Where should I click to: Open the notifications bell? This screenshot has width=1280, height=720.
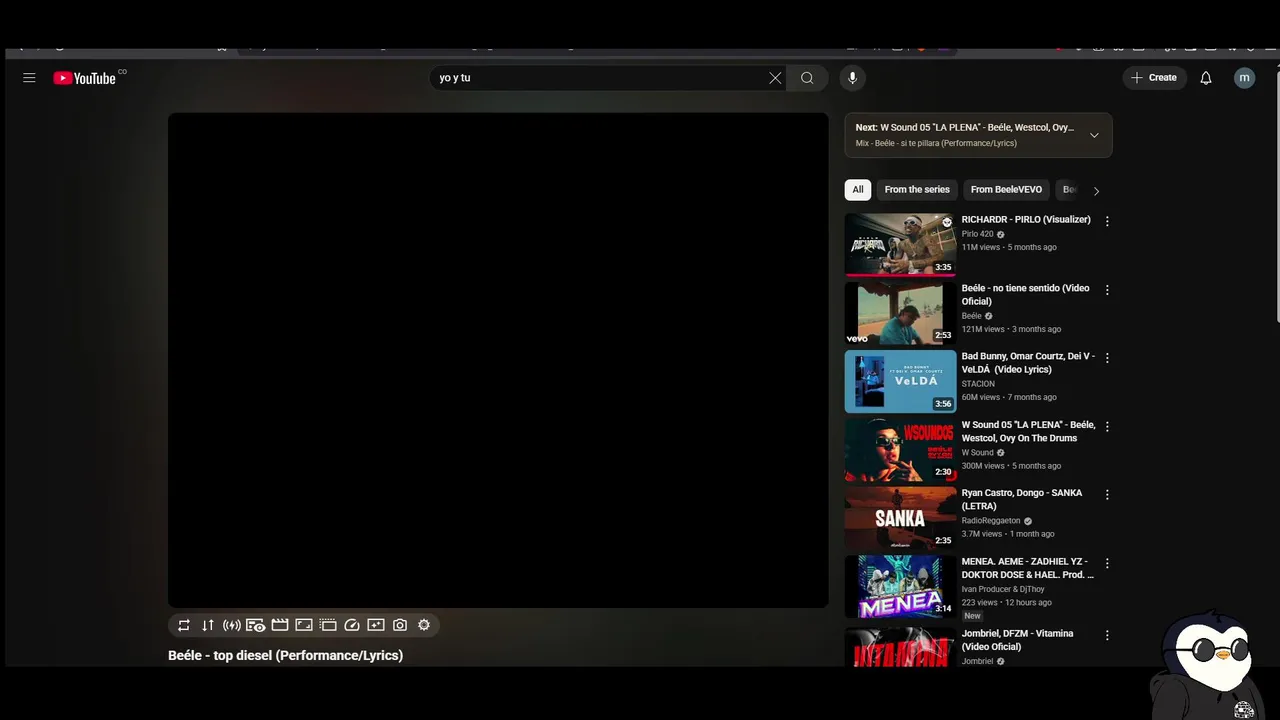pyautogui.click(x=1206, y=78)
